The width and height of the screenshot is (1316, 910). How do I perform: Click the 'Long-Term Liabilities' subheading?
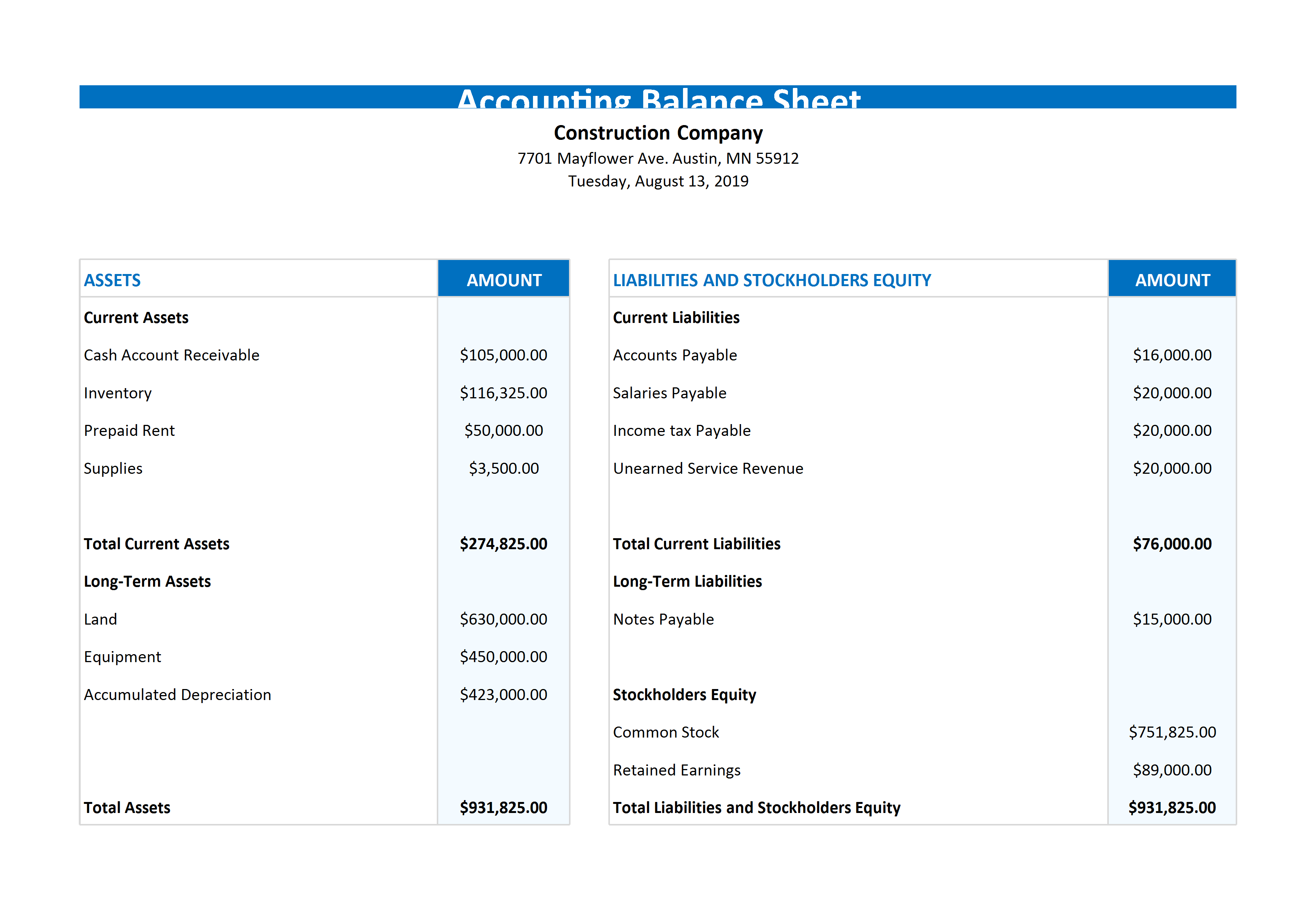tap(688, 581)
